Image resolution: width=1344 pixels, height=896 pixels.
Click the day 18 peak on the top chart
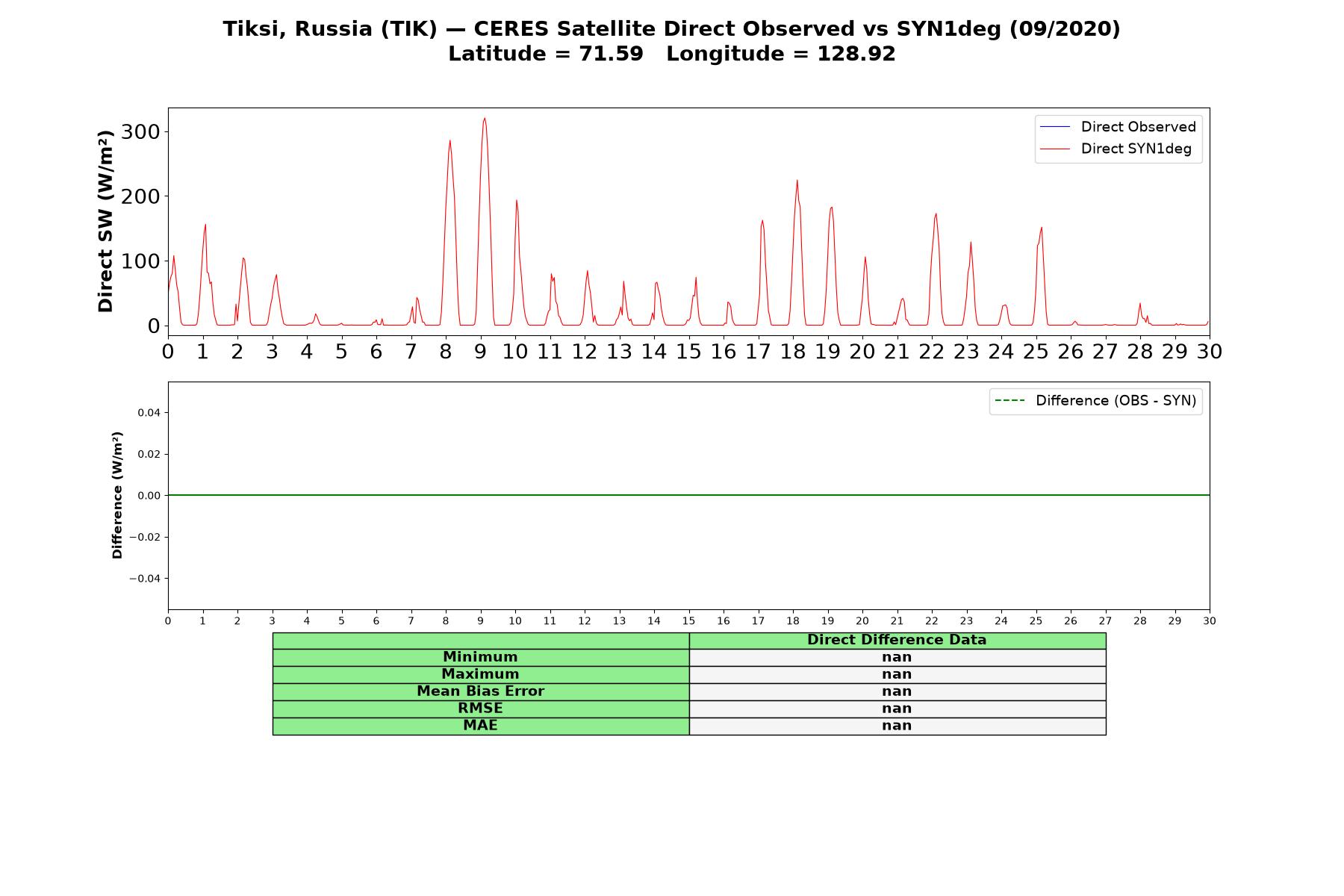click(797, 180)
